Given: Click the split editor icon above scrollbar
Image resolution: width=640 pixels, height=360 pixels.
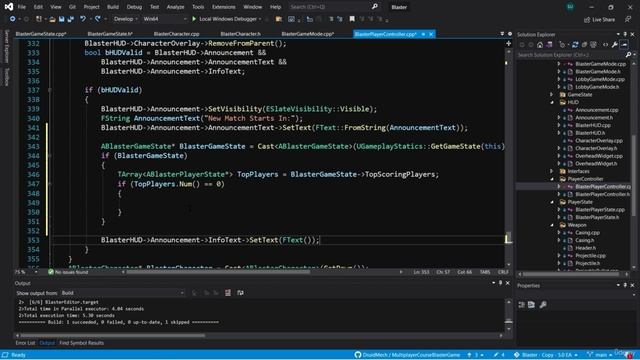Looking at the screenshot, I should (x=509, y=43).
